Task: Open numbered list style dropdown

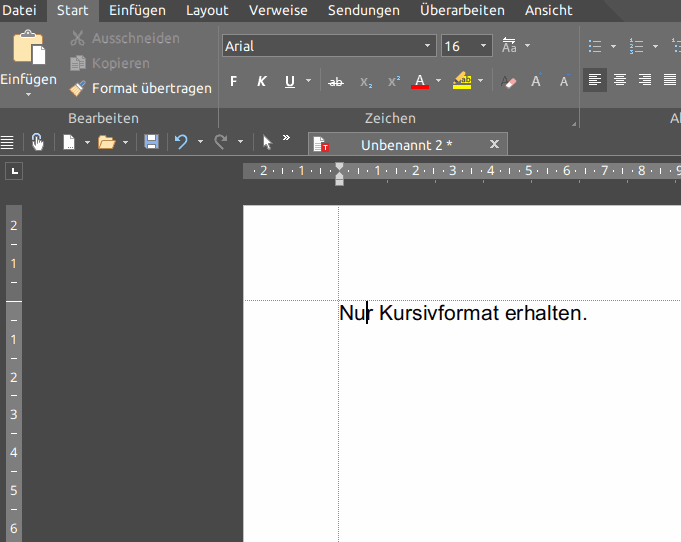Action: coord(655,46)
